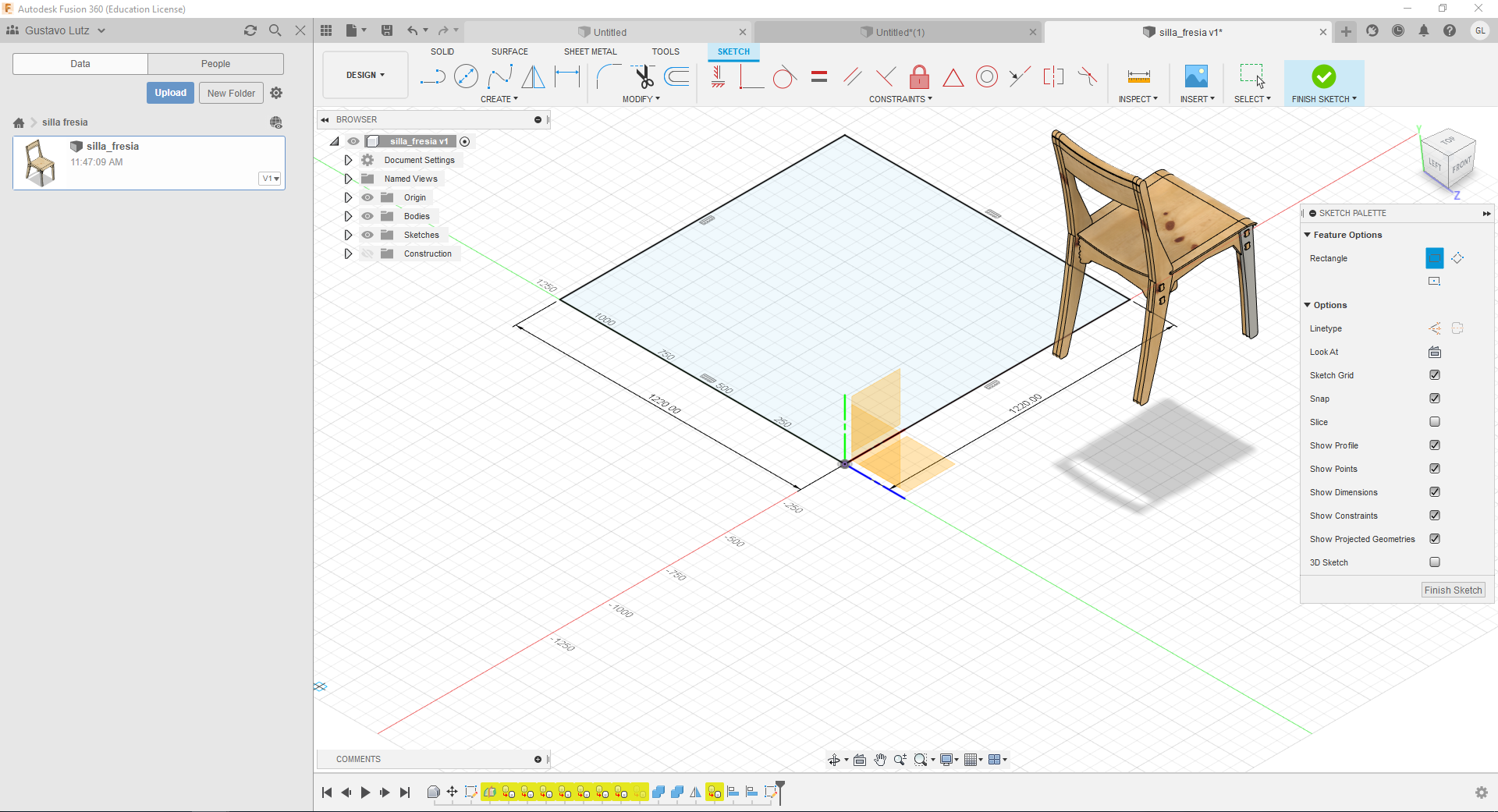Screen dimensions: 1498x812
Task: Apply the Symmetry constraint
Action: tap(1053, 76)
